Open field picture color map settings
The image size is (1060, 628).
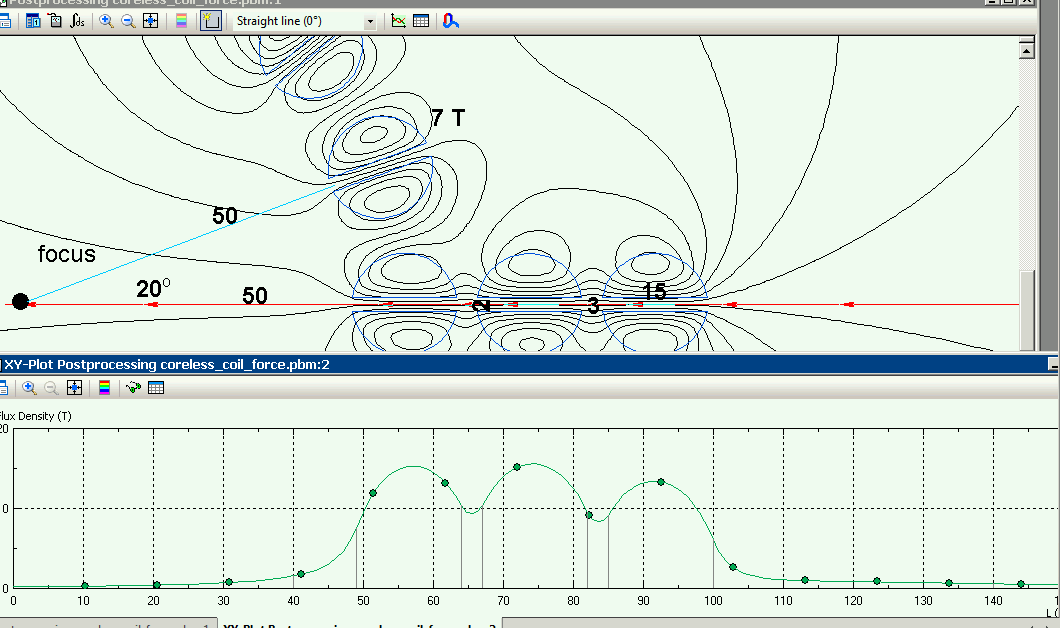click(181, 21)
